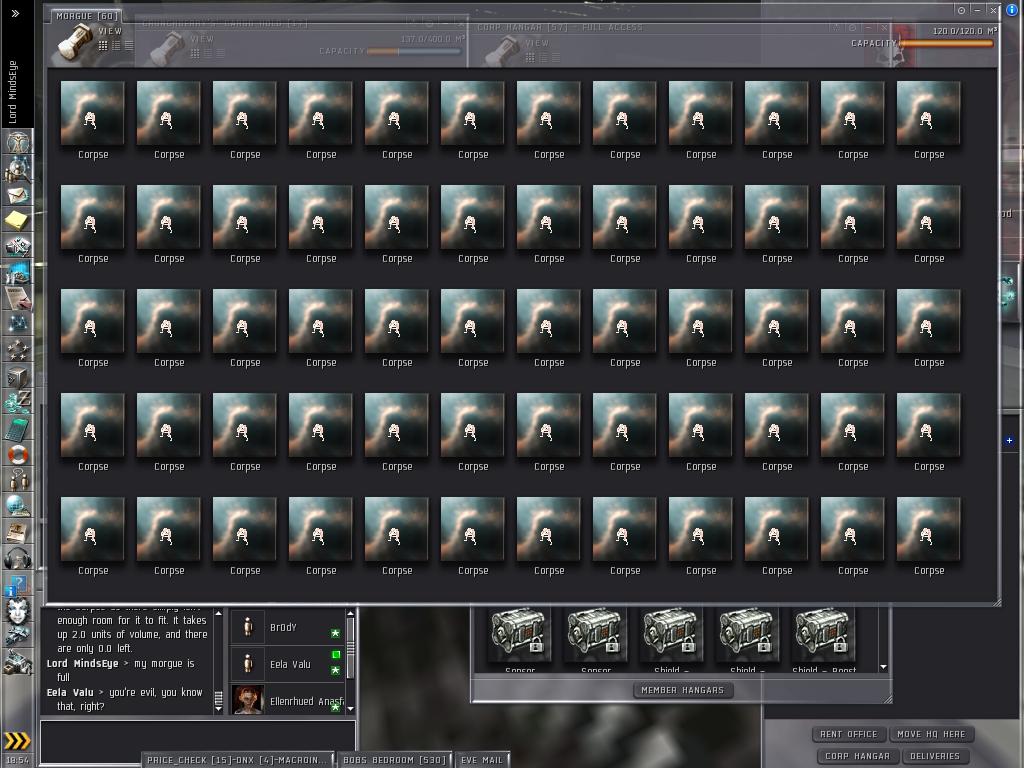1024x768 pixels.
Task: Click the member list scrollbar thumb
Action: [x=351, y=649]
